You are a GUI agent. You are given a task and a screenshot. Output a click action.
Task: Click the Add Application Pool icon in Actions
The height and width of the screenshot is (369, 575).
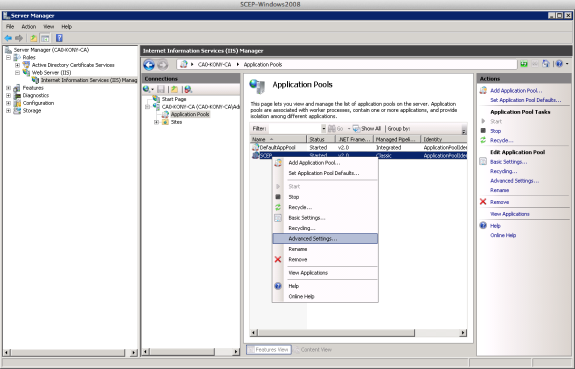point(483,90)
